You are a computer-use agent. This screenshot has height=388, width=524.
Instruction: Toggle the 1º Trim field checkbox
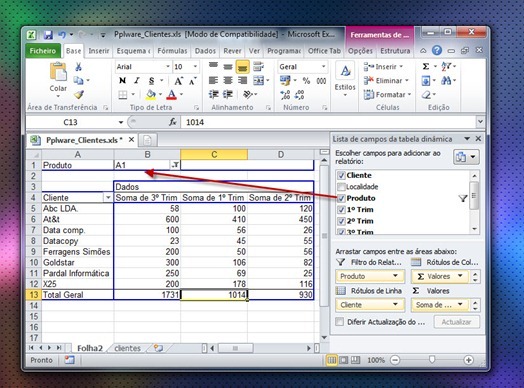click(x=341, y=210)
